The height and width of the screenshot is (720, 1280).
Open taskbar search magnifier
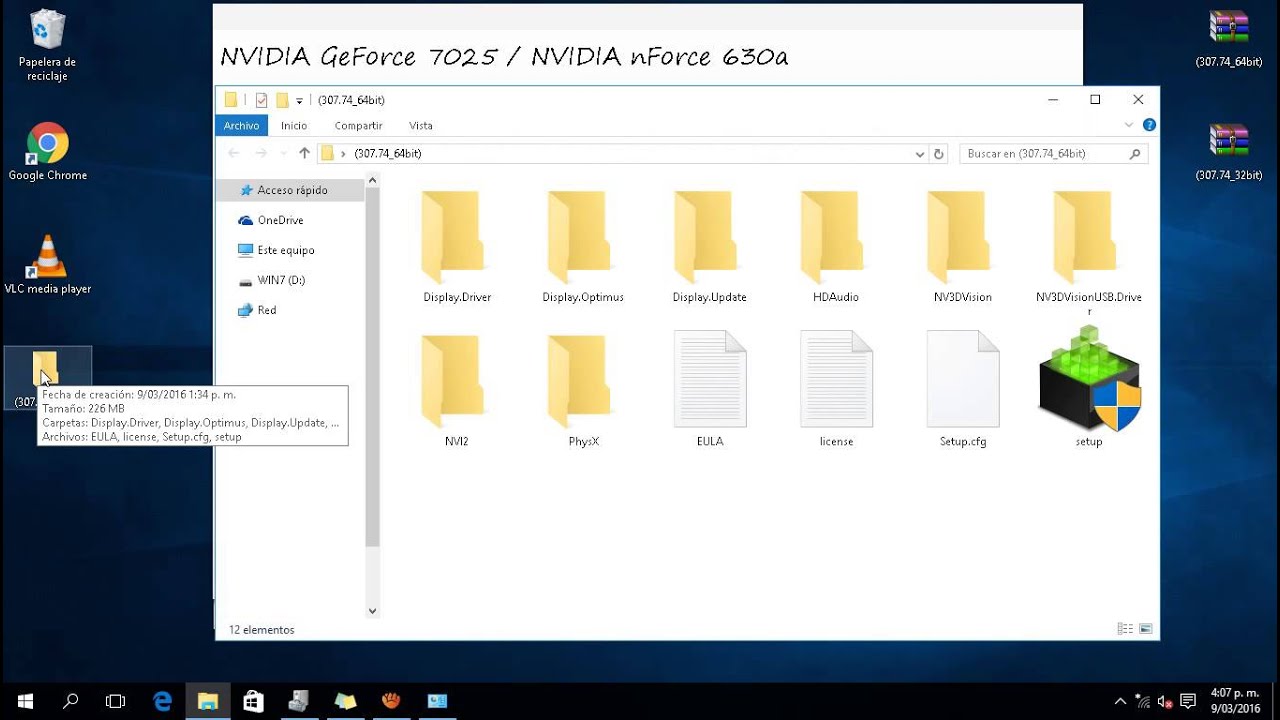pyautogui.click(x=71, y=701)
